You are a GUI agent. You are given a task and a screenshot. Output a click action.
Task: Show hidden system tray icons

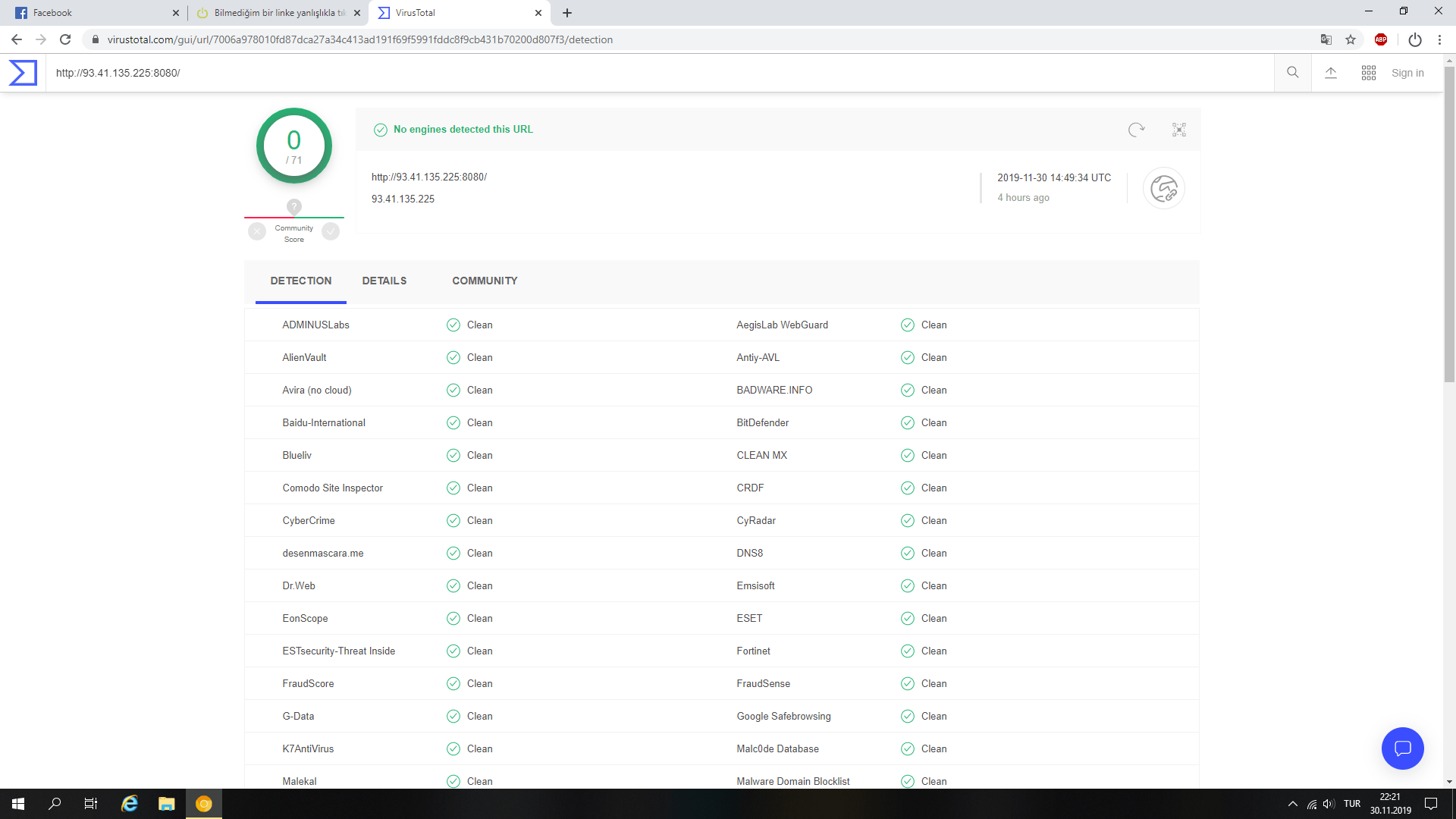tap(1293, 804)
